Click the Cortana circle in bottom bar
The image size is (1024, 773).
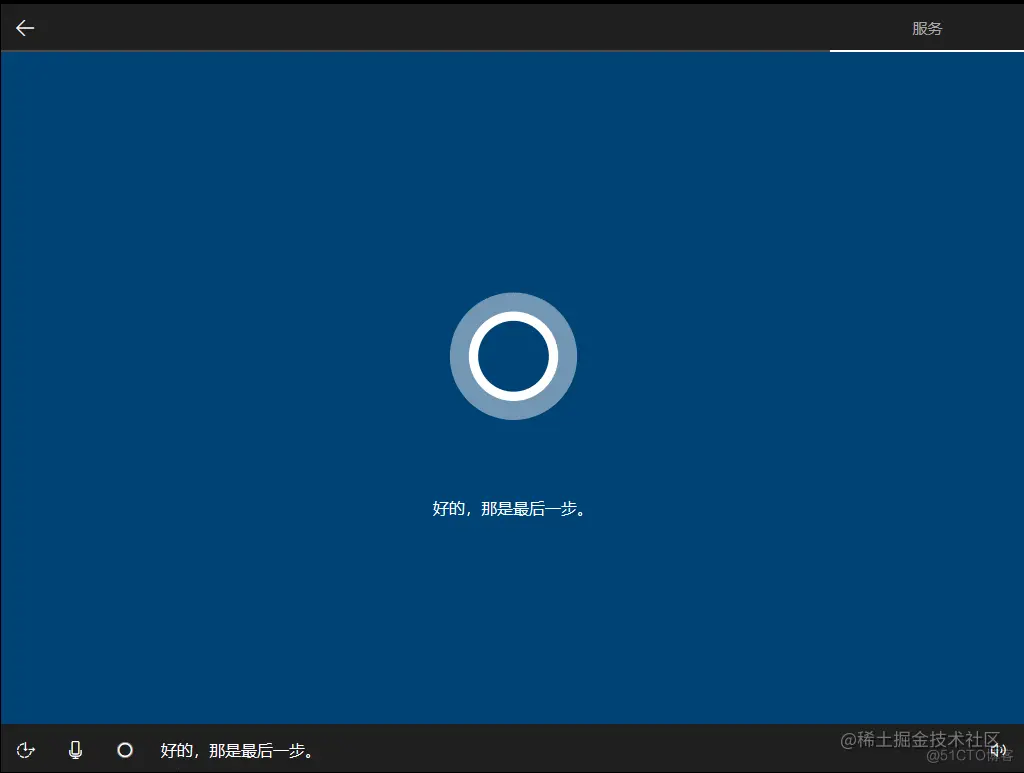coord(124,750)
